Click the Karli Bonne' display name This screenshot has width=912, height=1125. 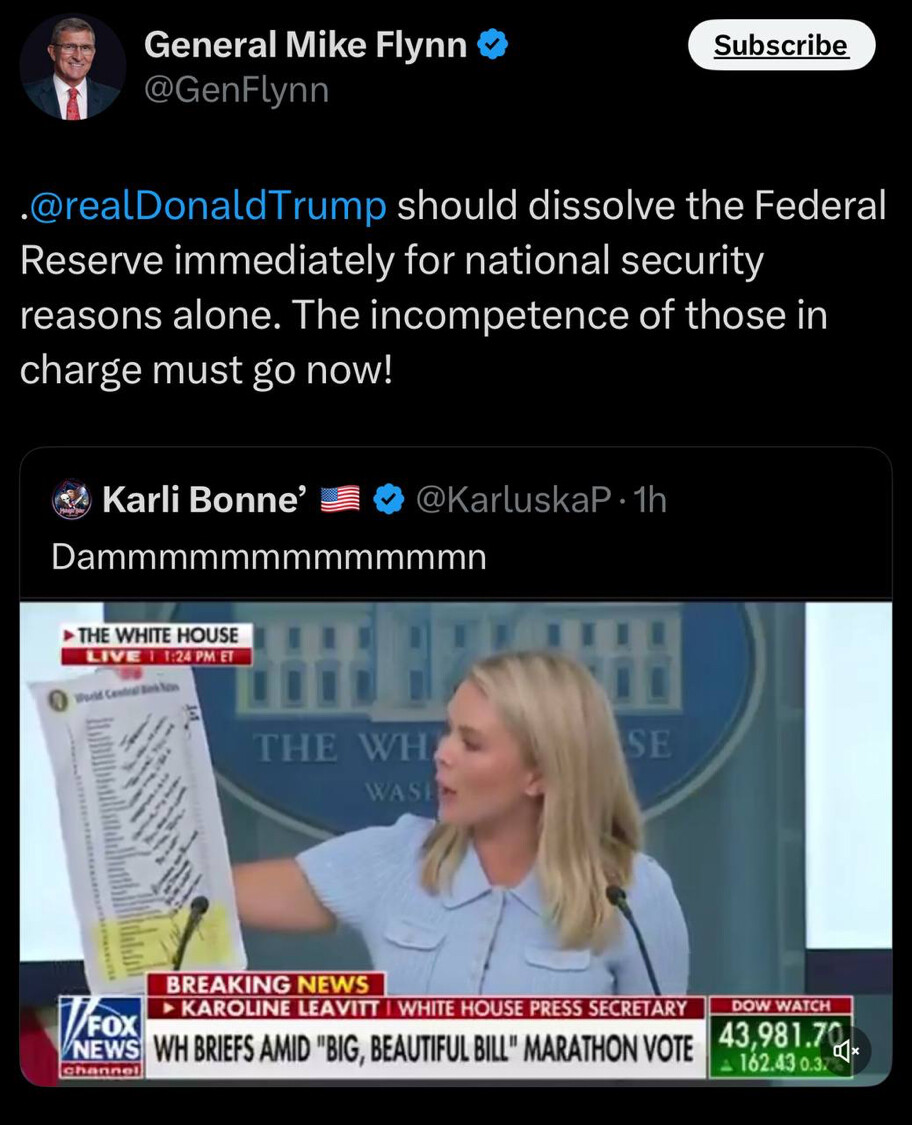pyautogui.click(x=205, y=499)
